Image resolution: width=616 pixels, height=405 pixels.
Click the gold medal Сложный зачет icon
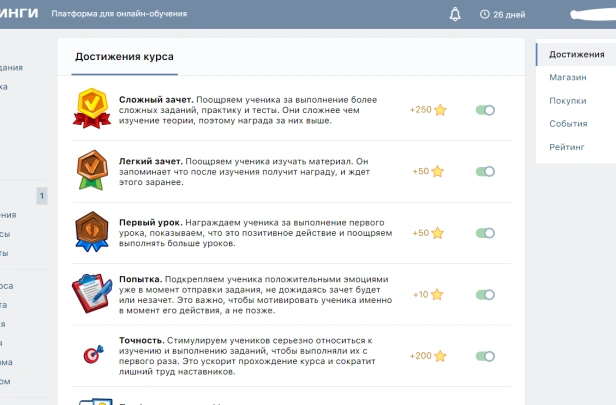(92, 108)
